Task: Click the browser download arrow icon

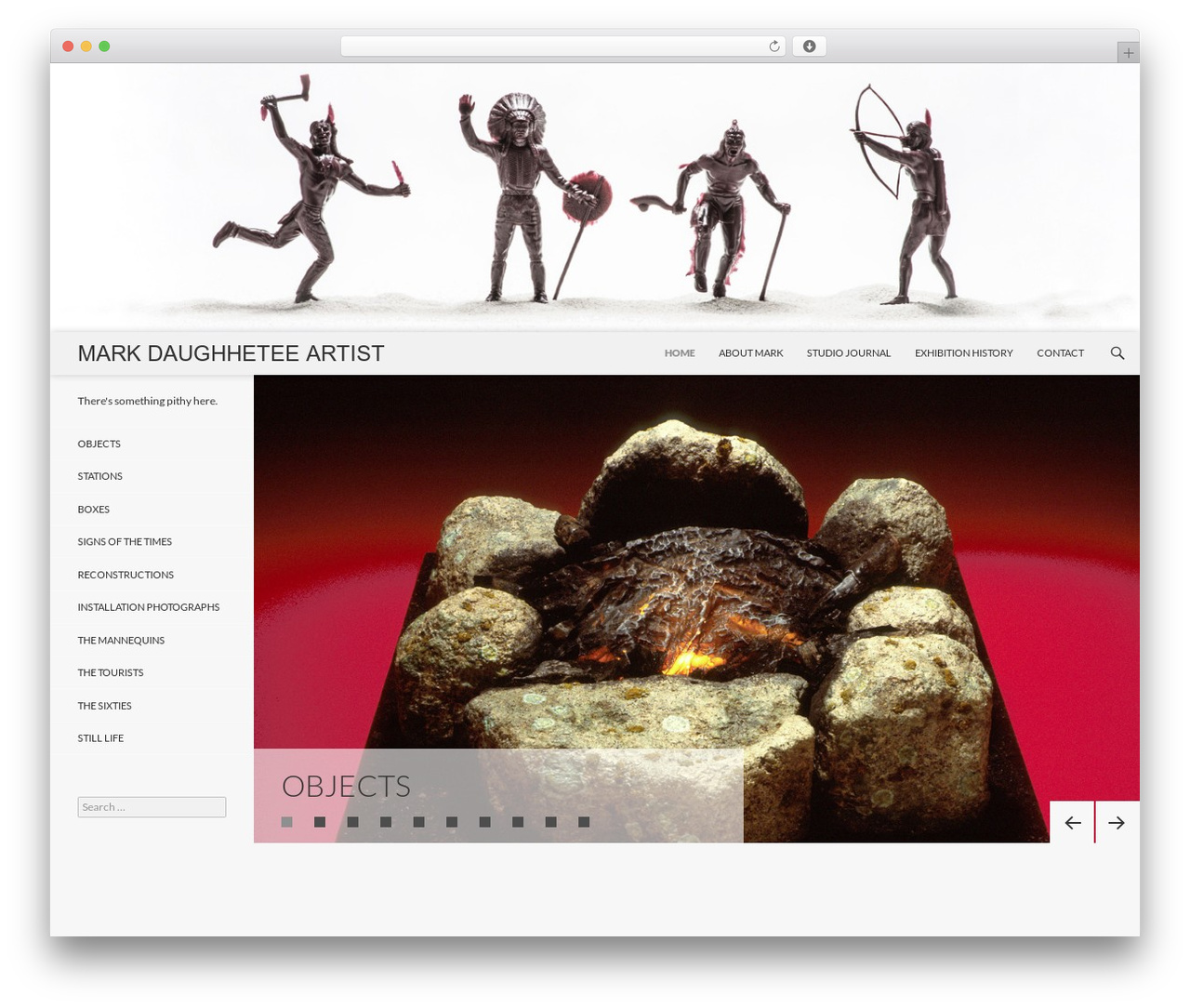Action: [x=809, y=46]
